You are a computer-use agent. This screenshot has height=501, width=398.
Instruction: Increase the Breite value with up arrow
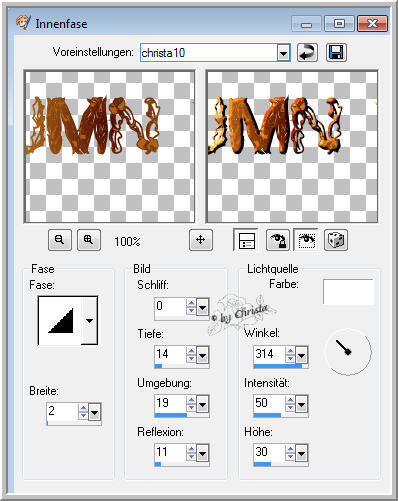coord(83,409)
